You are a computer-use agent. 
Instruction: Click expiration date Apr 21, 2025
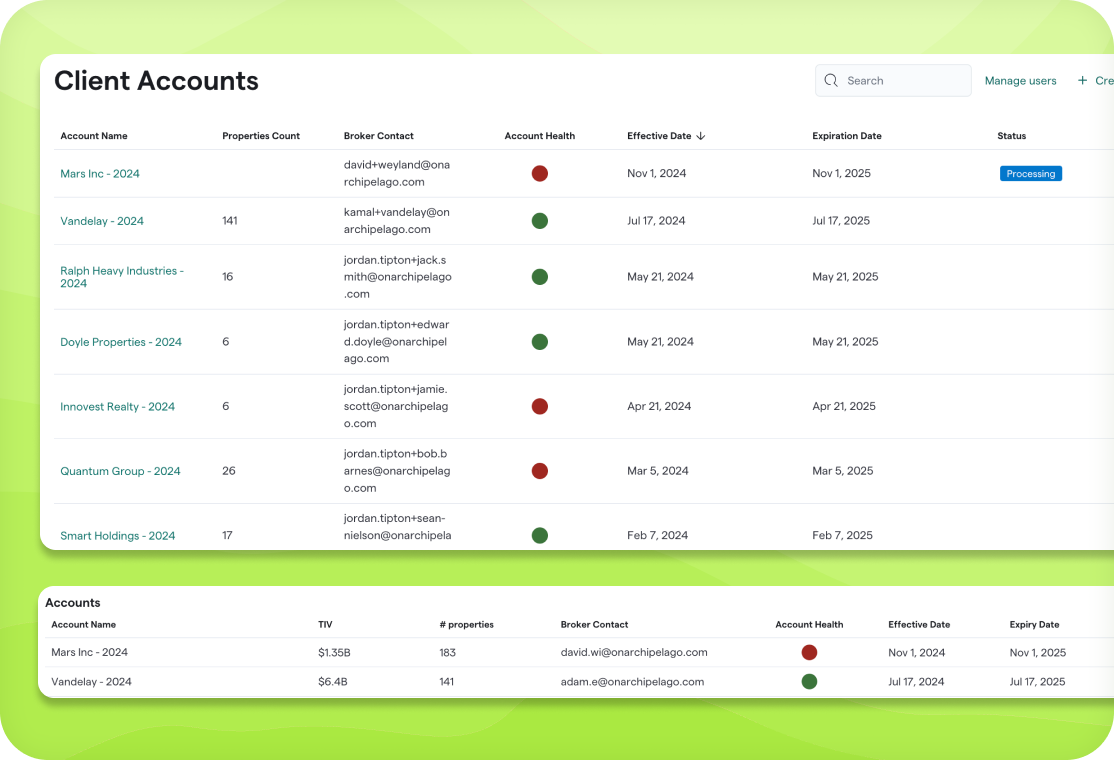[844, 406]
